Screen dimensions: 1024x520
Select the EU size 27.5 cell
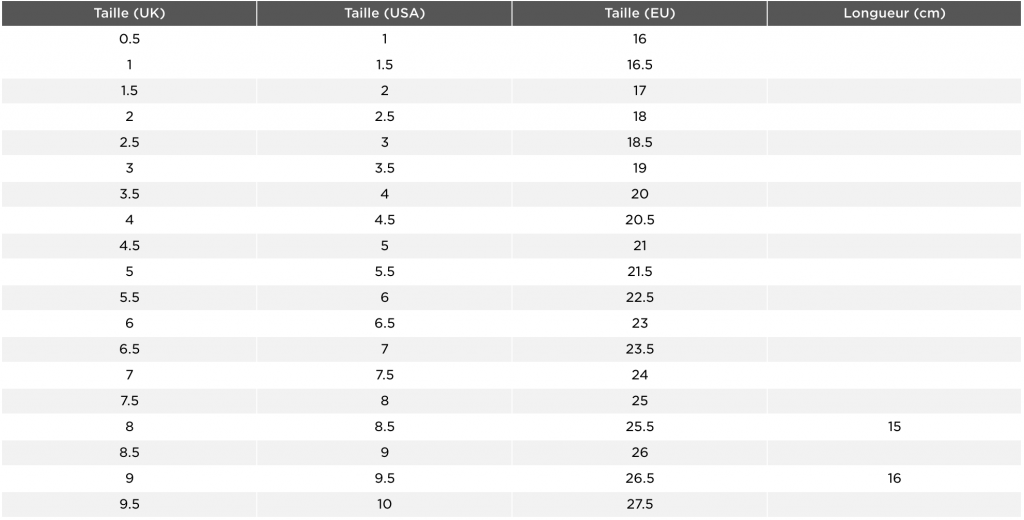click(x=639, y=504)
